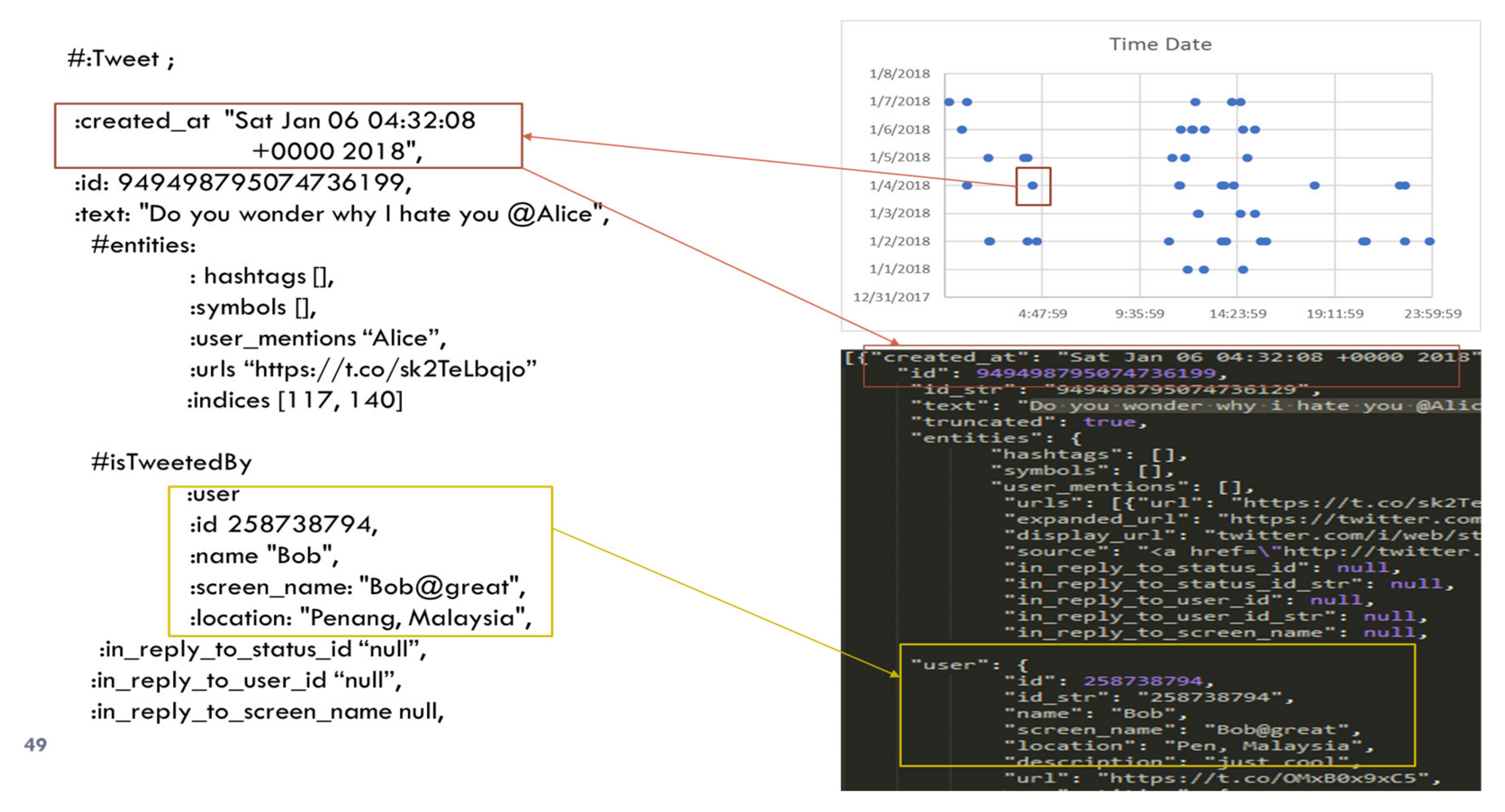Screen dimensions: 1505x812
Task: Click the :created_at red-bordered text box
Action: [288, 135]
